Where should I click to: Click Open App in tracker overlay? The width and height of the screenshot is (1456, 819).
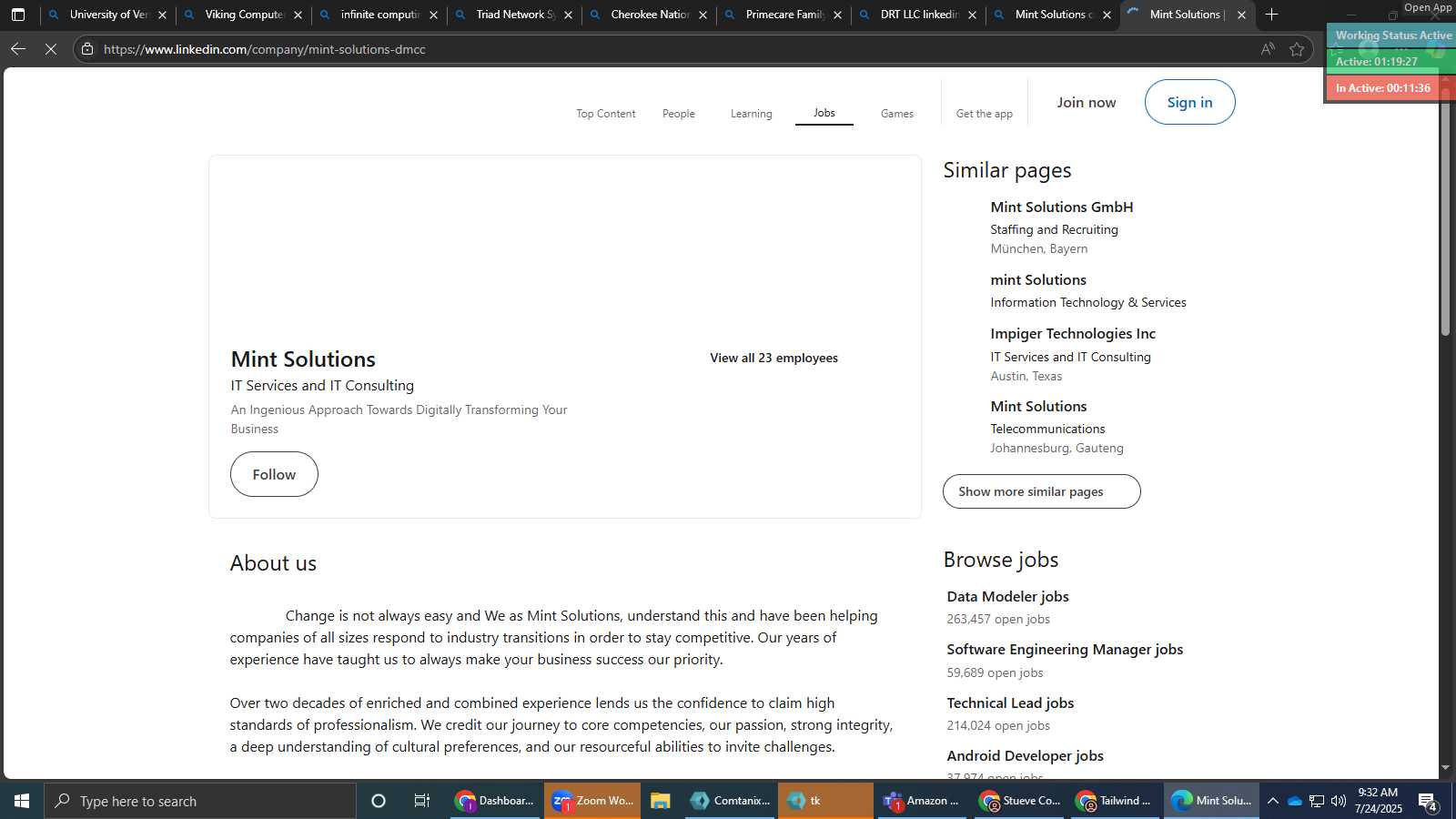[1428, 7]
